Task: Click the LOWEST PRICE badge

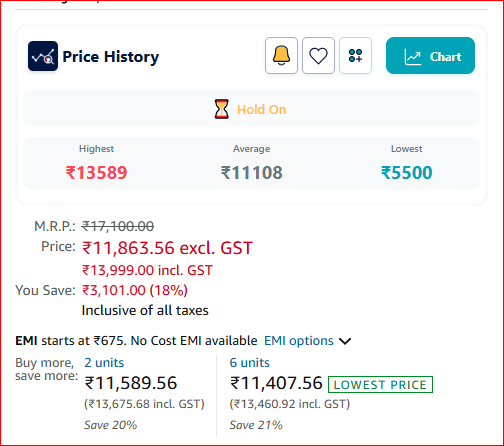Action: pos(380,385)
